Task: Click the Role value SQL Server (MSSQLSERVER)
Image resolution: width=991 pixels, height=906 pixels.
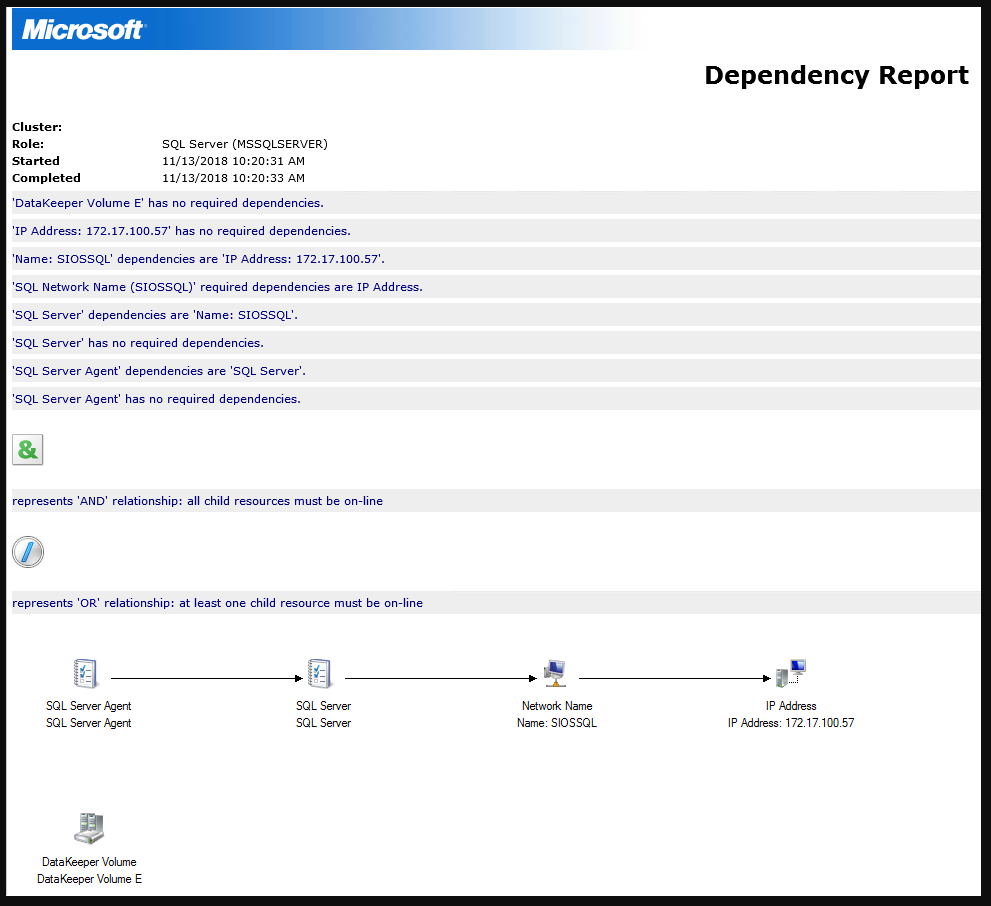Action: [x=245, y=144]
